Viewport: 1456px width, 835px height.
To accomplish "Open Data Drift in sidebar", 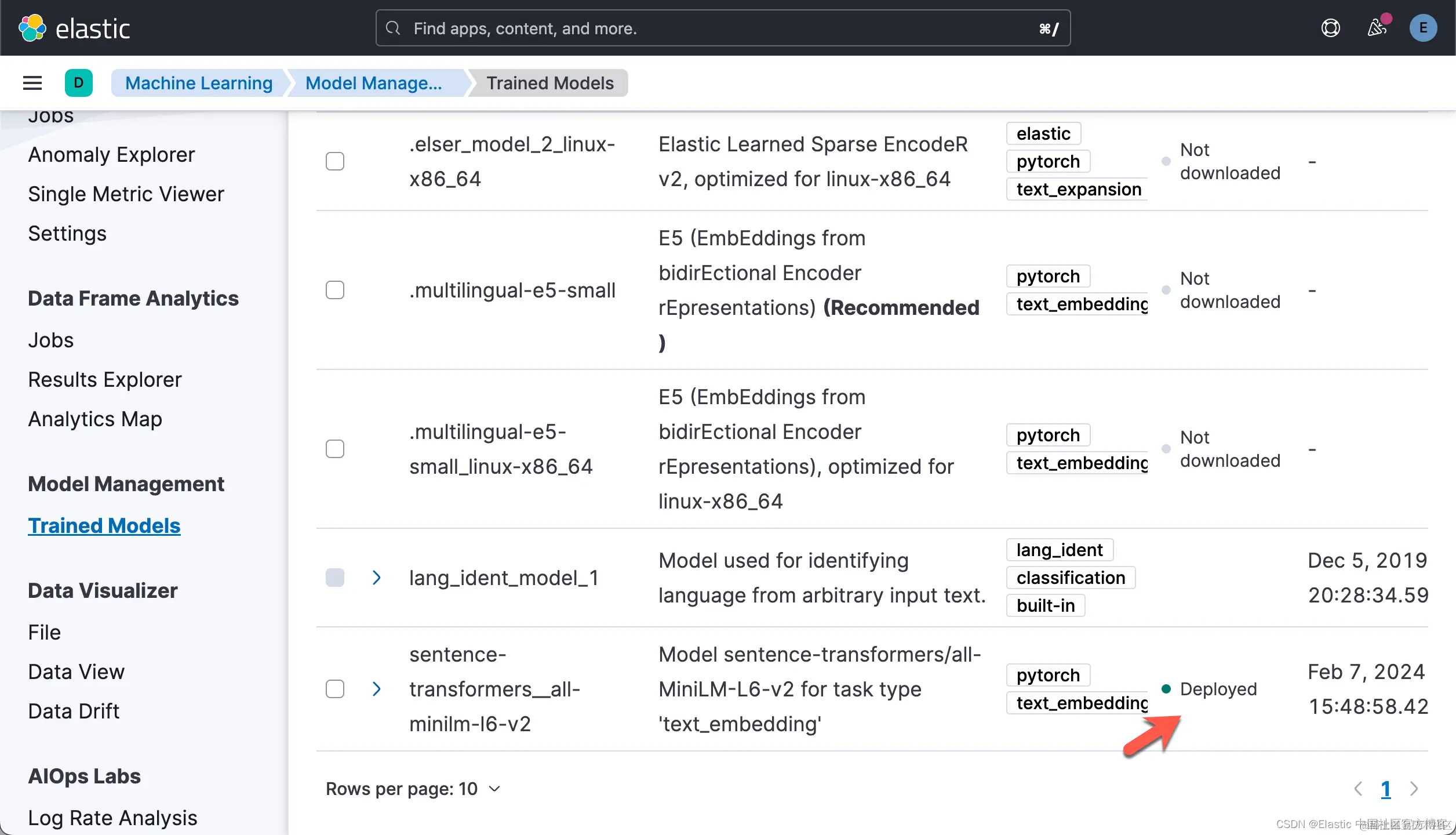I will point(74,711).
